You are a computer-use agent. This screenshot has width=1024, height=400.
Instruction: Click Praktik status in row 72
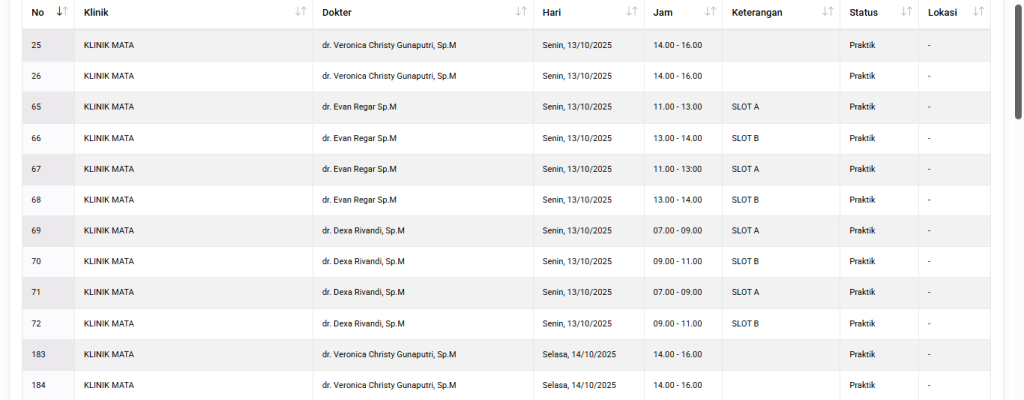tap(862, 324)
